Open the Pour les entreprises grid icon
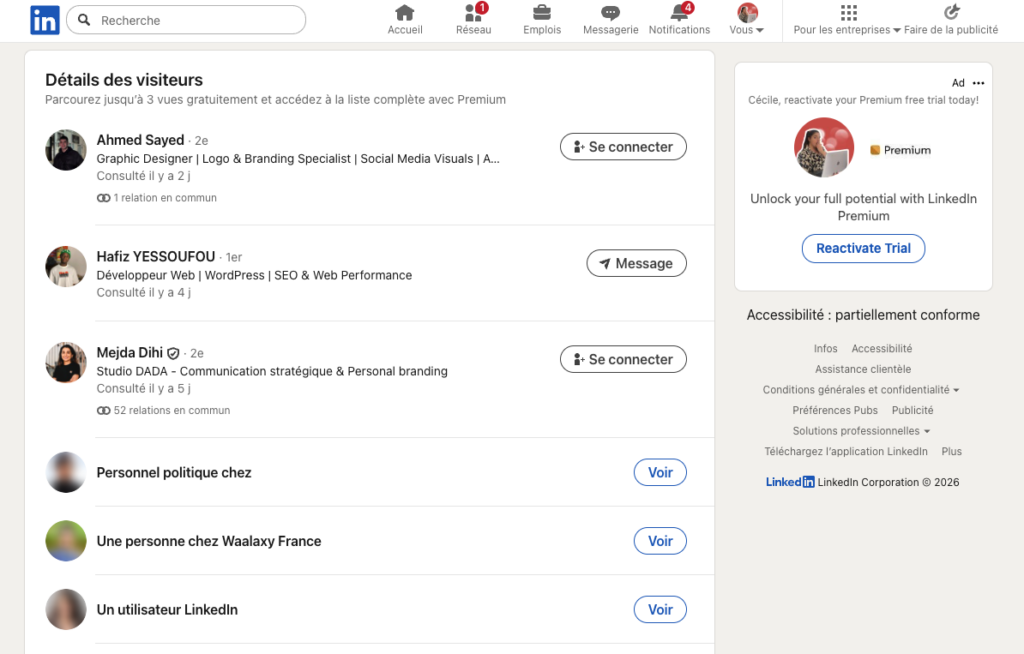The width and height of the screenshot is (1024, 654). (x=848, y=14)
